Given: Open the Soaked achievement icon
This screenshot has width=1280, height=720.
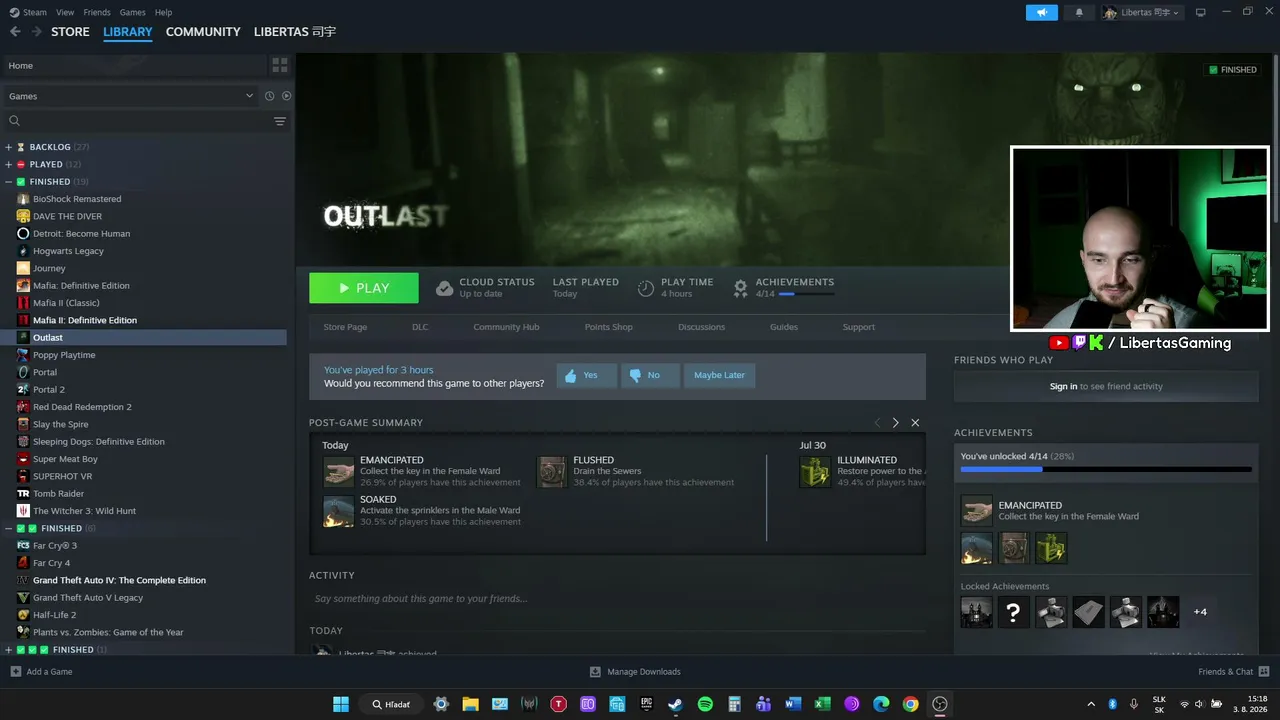Looking at the screenshot, I should [x=339, y=511].
